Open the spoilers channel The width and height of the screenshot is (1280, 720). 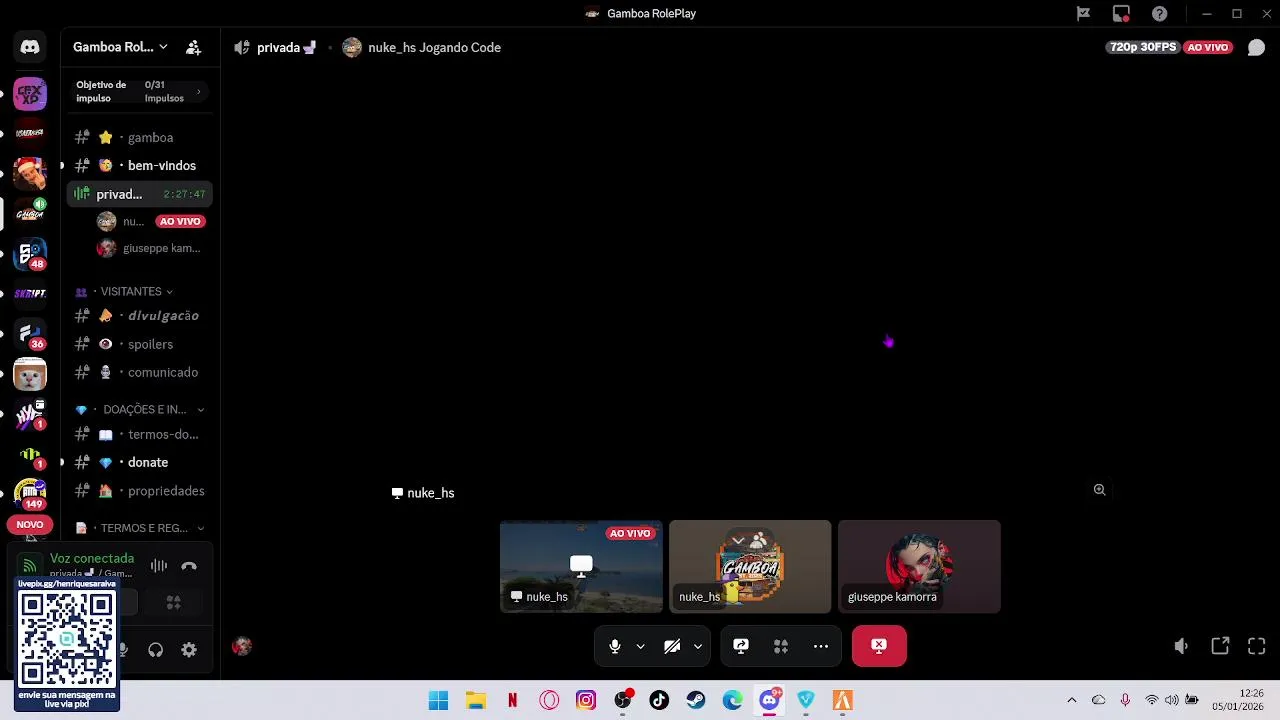139,344
